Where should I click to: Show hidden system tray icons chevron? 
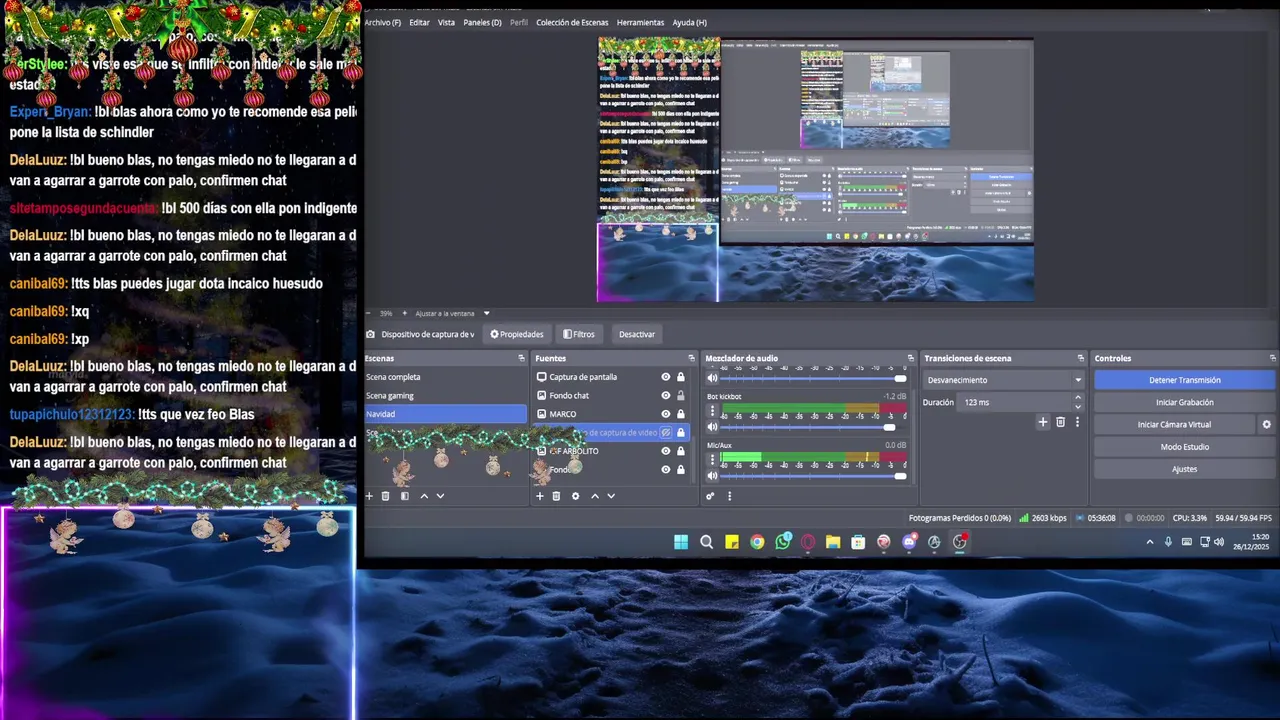(x=1150, y=542)
